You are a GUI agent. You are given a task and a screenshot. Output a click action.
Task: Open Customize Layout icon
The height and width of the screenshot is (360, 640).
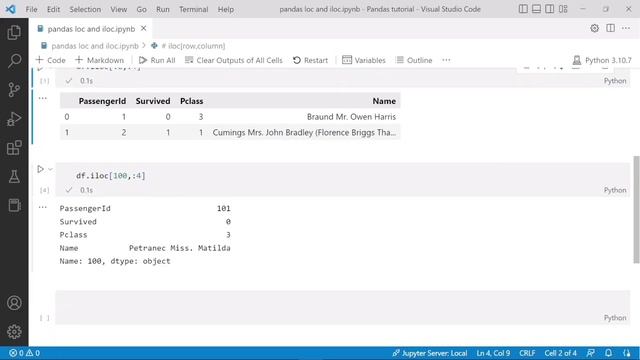click(x=563, y=9)
